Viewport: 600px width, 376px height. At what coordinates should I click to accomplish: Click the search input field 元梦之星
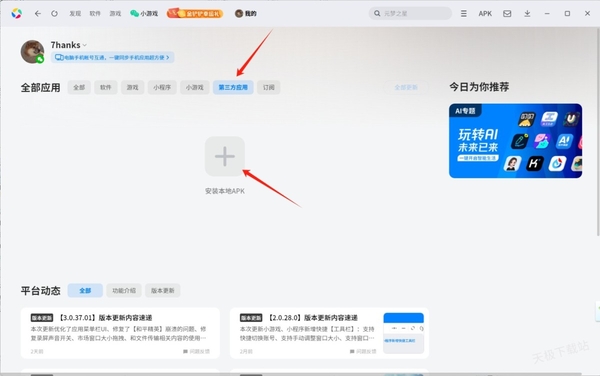410,13
